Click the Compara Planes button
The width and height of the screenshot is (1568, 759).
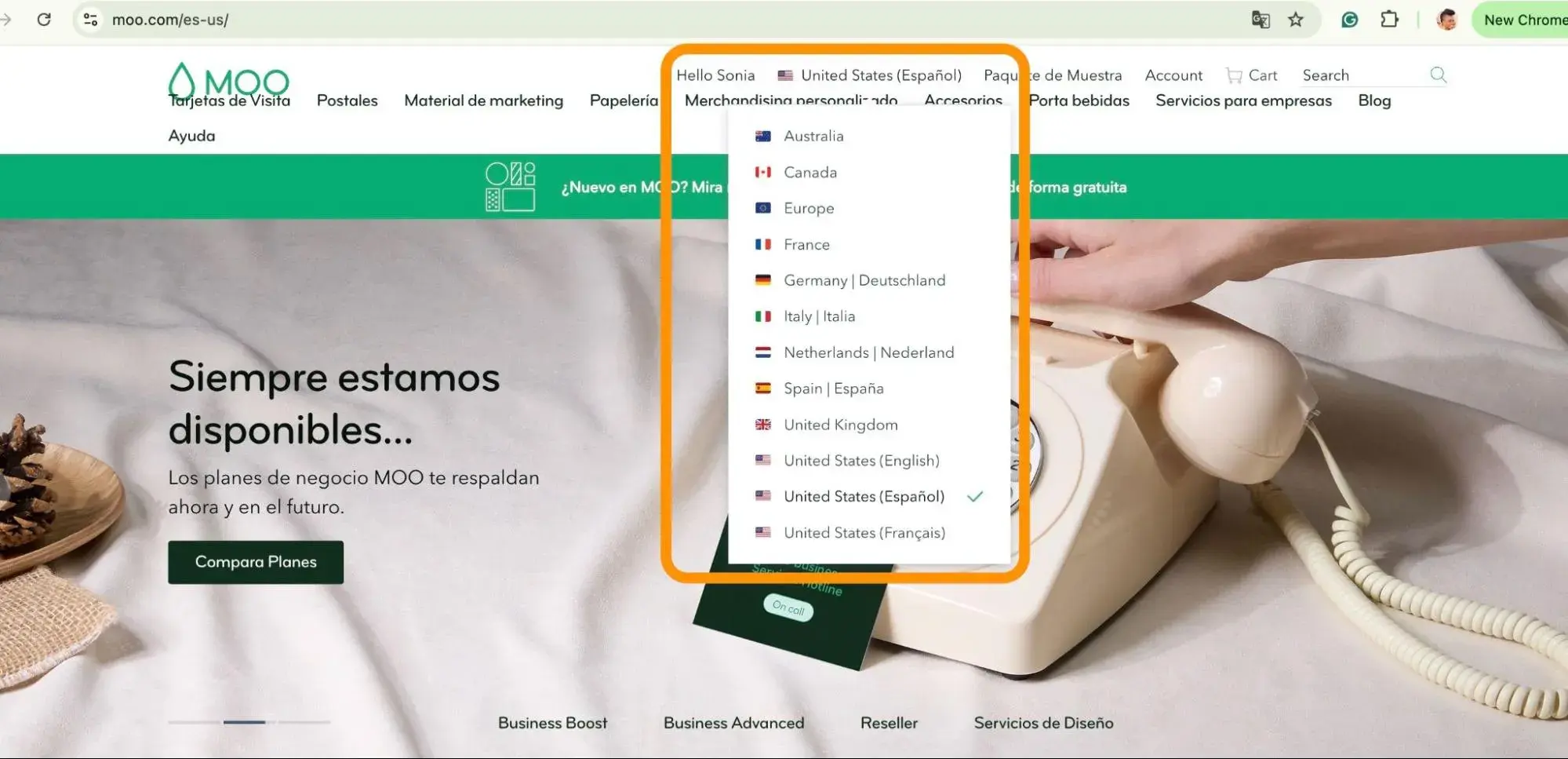256,562
